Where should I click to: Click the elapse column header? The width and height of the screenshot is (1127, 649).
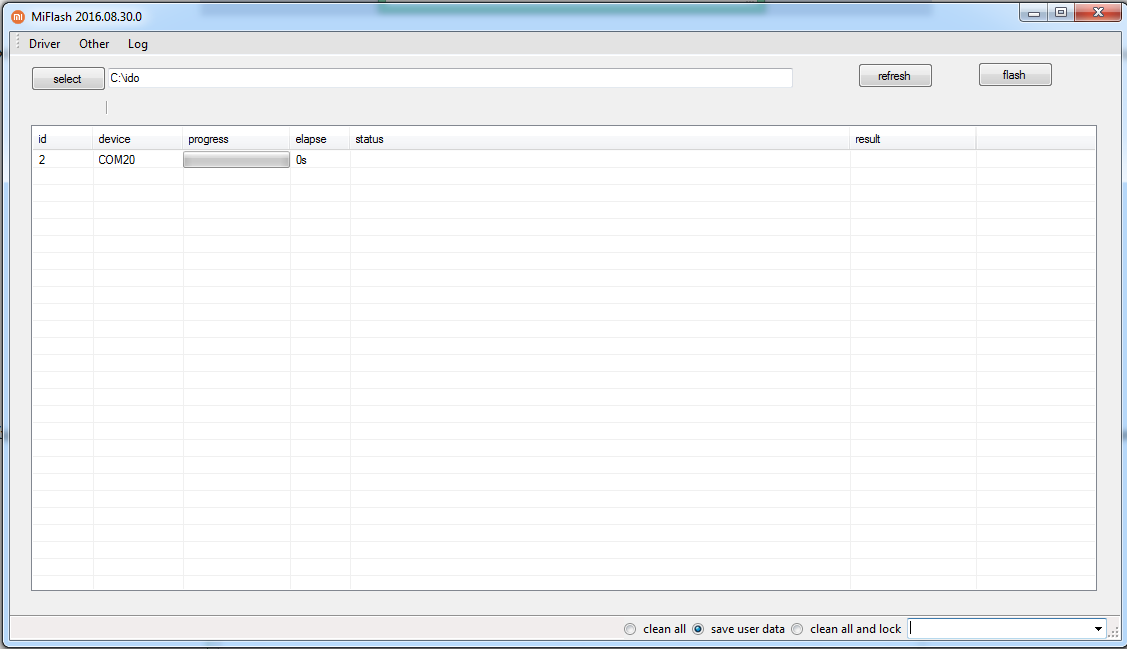click(x=320, y=139)
